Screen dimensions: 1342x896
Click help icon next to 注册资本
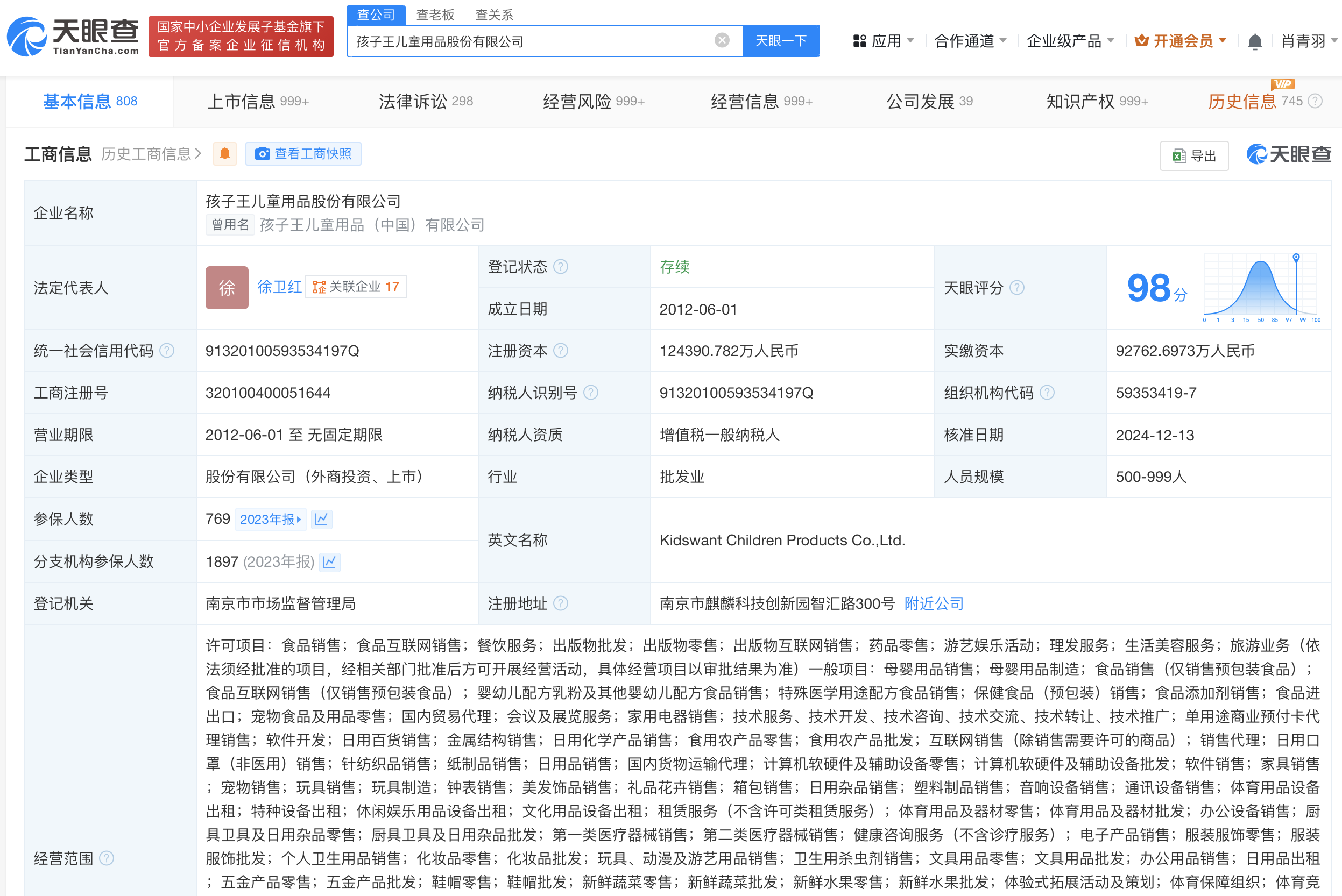click(561, 350)
